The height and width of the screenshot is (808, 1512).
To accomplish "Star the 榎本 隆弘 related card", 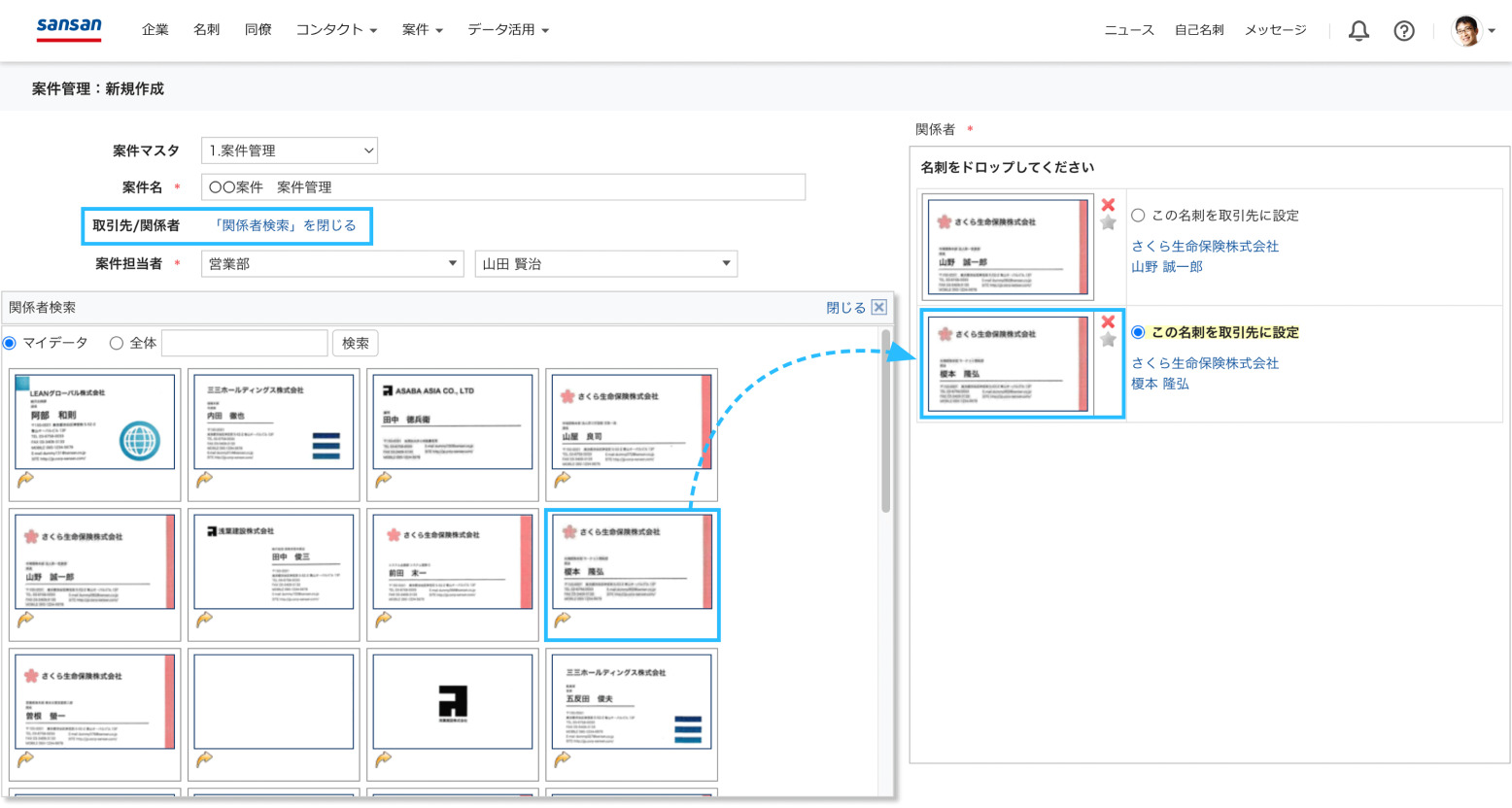I will coord(1108,339).
